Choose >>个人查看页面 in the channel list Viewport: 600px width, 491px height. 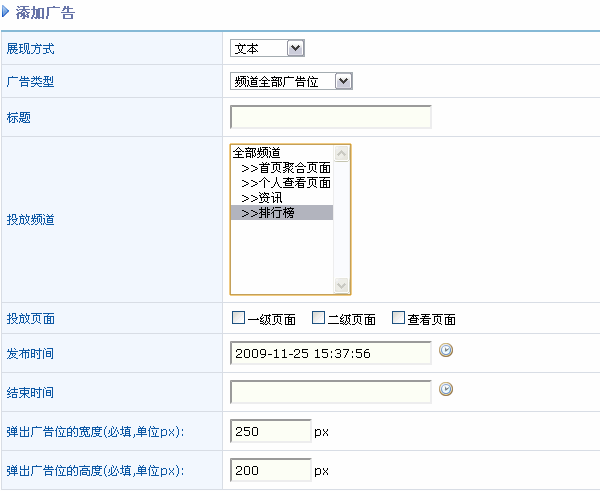point(285,183)
